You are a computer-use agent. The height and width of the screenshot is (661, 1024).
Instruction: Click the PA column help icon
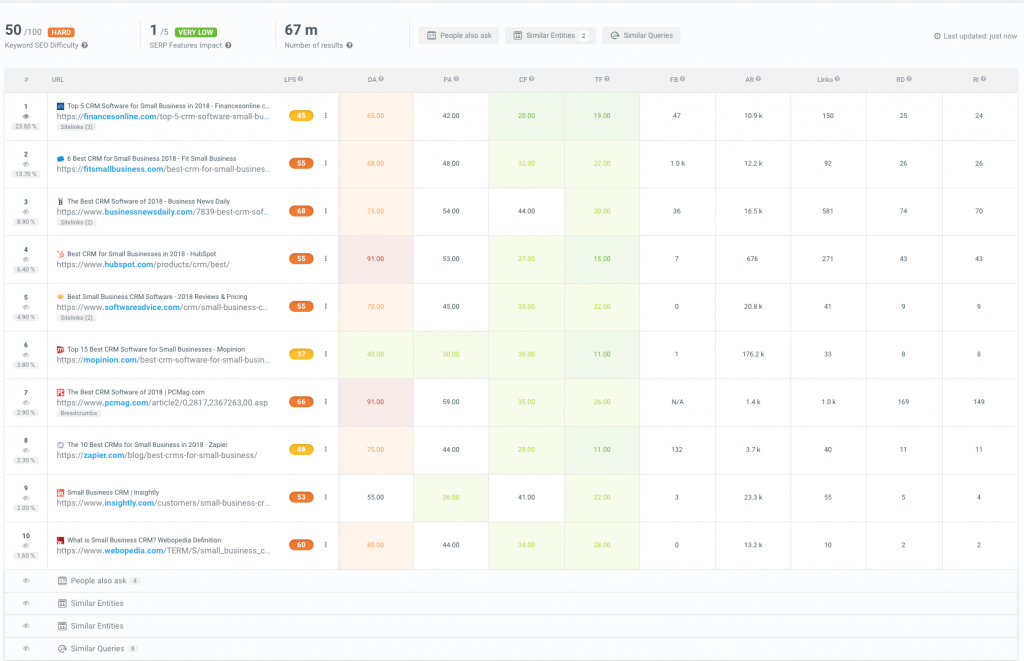coord(456,79)
